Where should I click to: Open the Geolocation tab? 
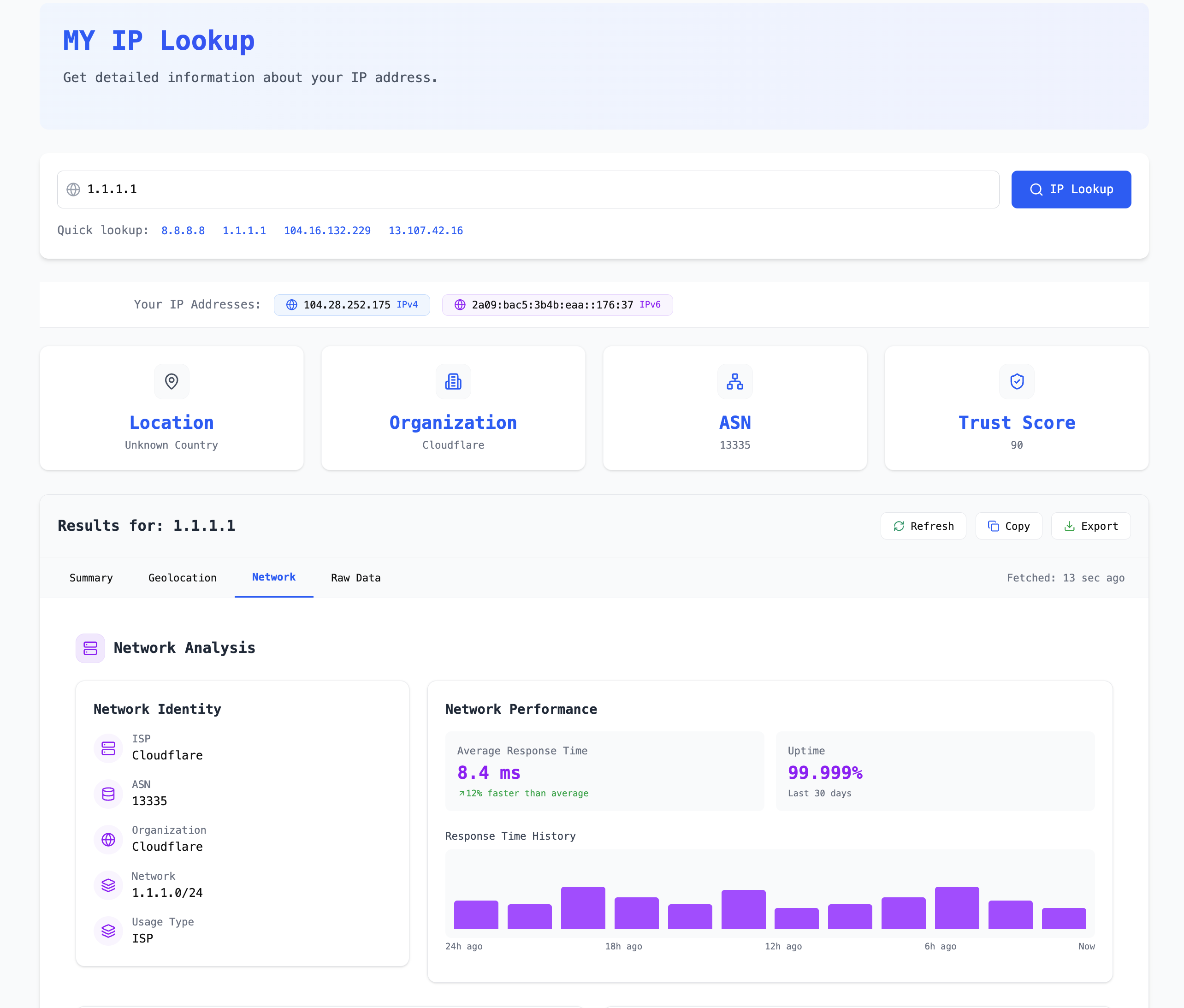(x=182, y=578)
